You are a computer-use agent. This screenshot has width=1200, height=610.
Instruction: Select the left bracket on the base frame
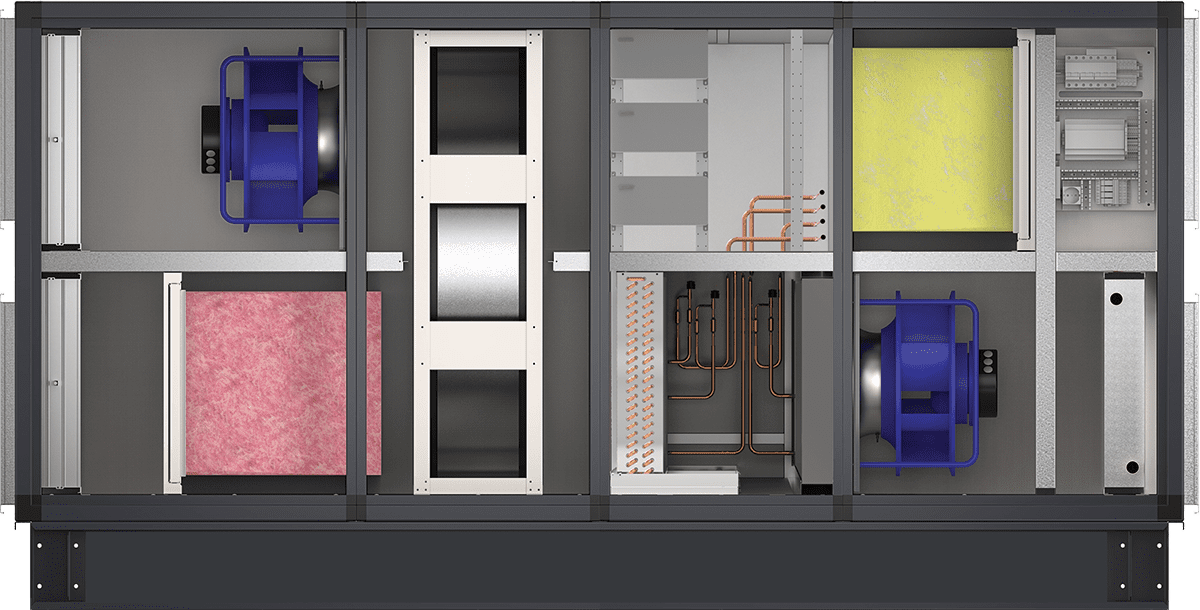click(60, 565)
